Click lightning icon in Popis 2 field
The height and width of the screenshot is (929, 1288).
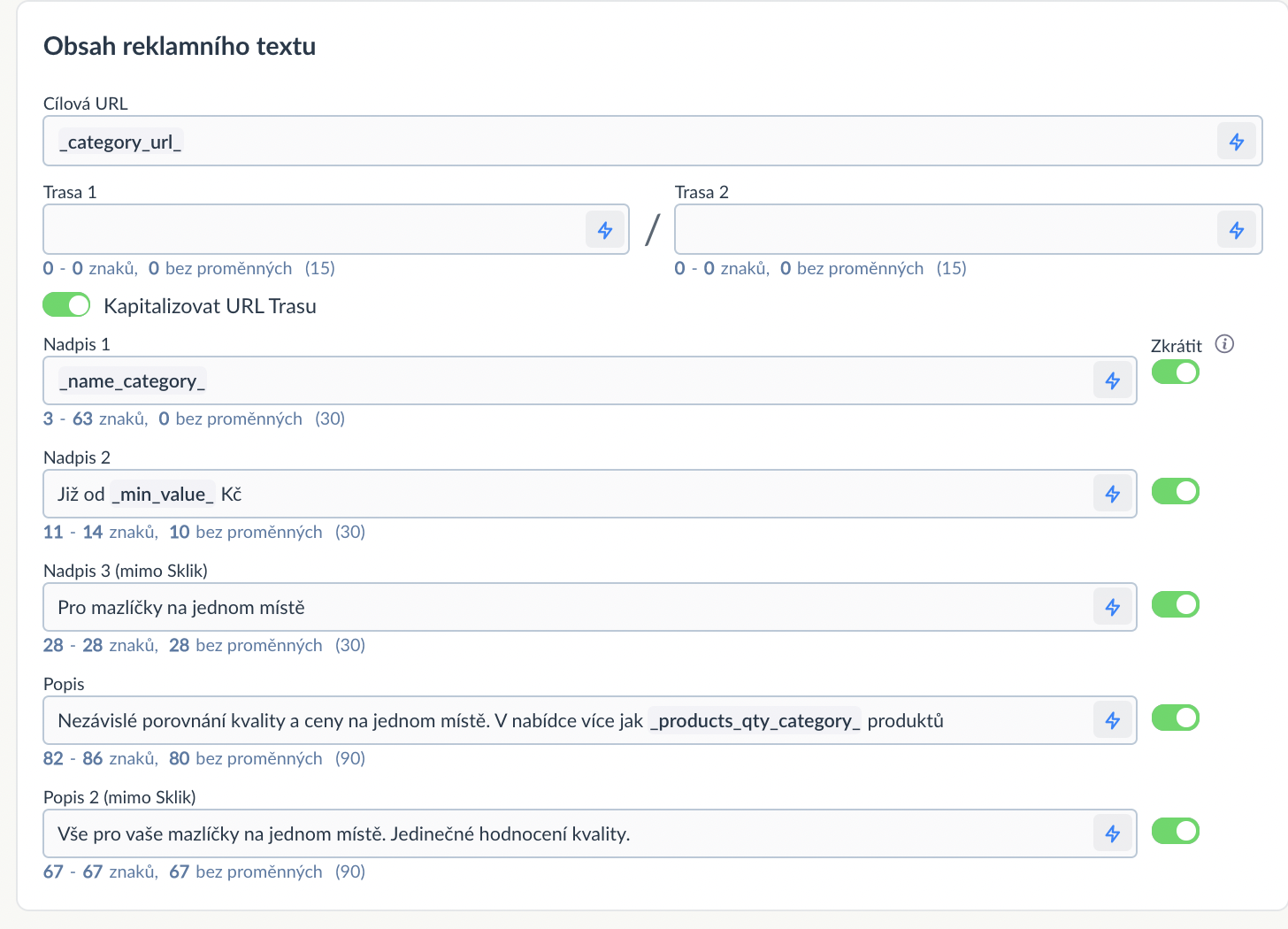1113,833
